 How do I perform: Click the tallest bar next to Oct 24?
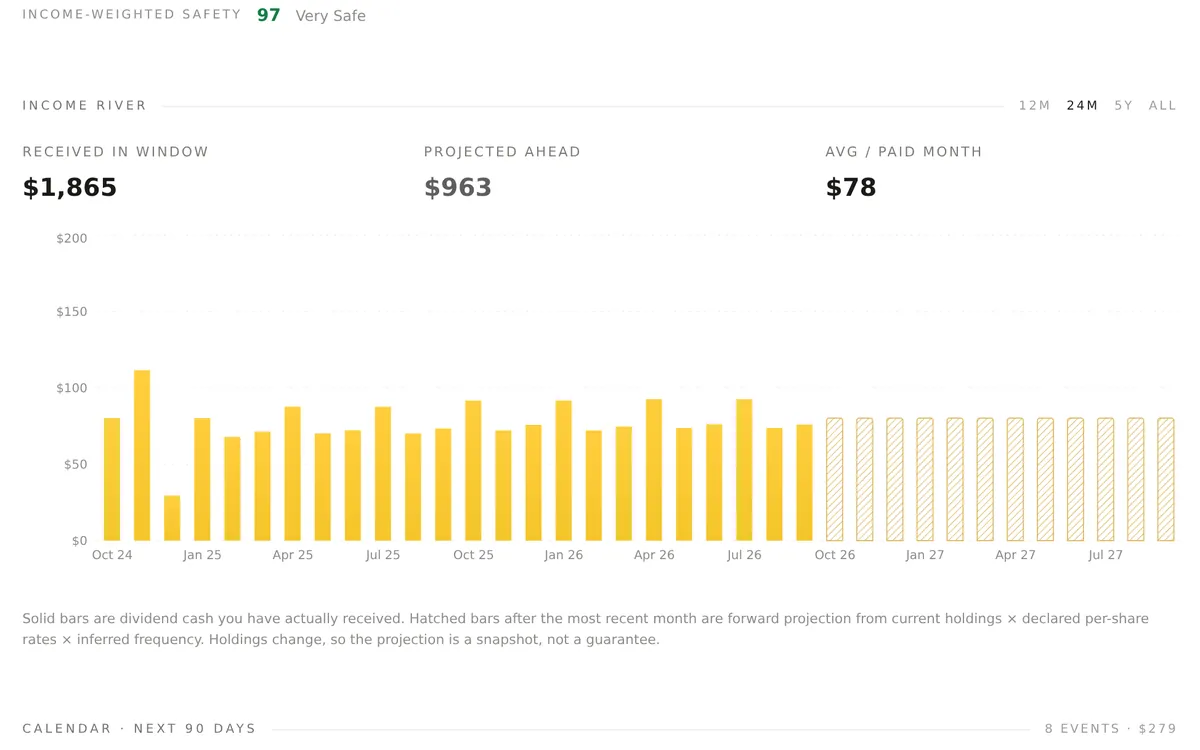(x=142, y=456)
